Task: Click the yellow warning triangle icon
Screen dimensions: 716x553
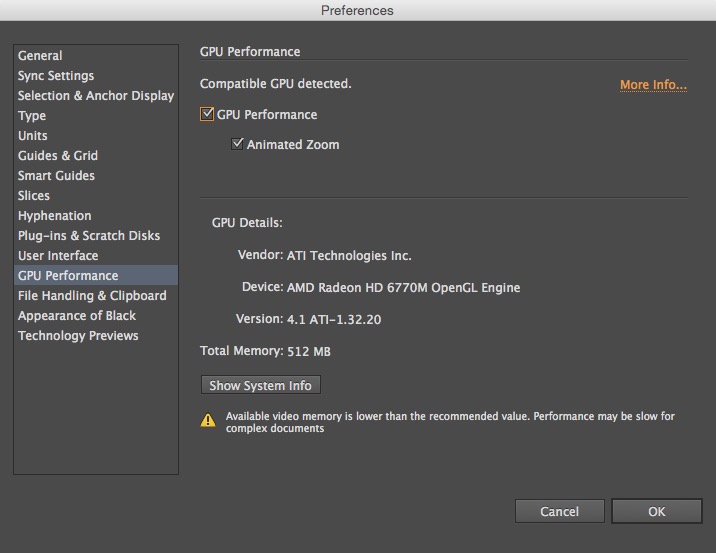Action: coord(208,420)
